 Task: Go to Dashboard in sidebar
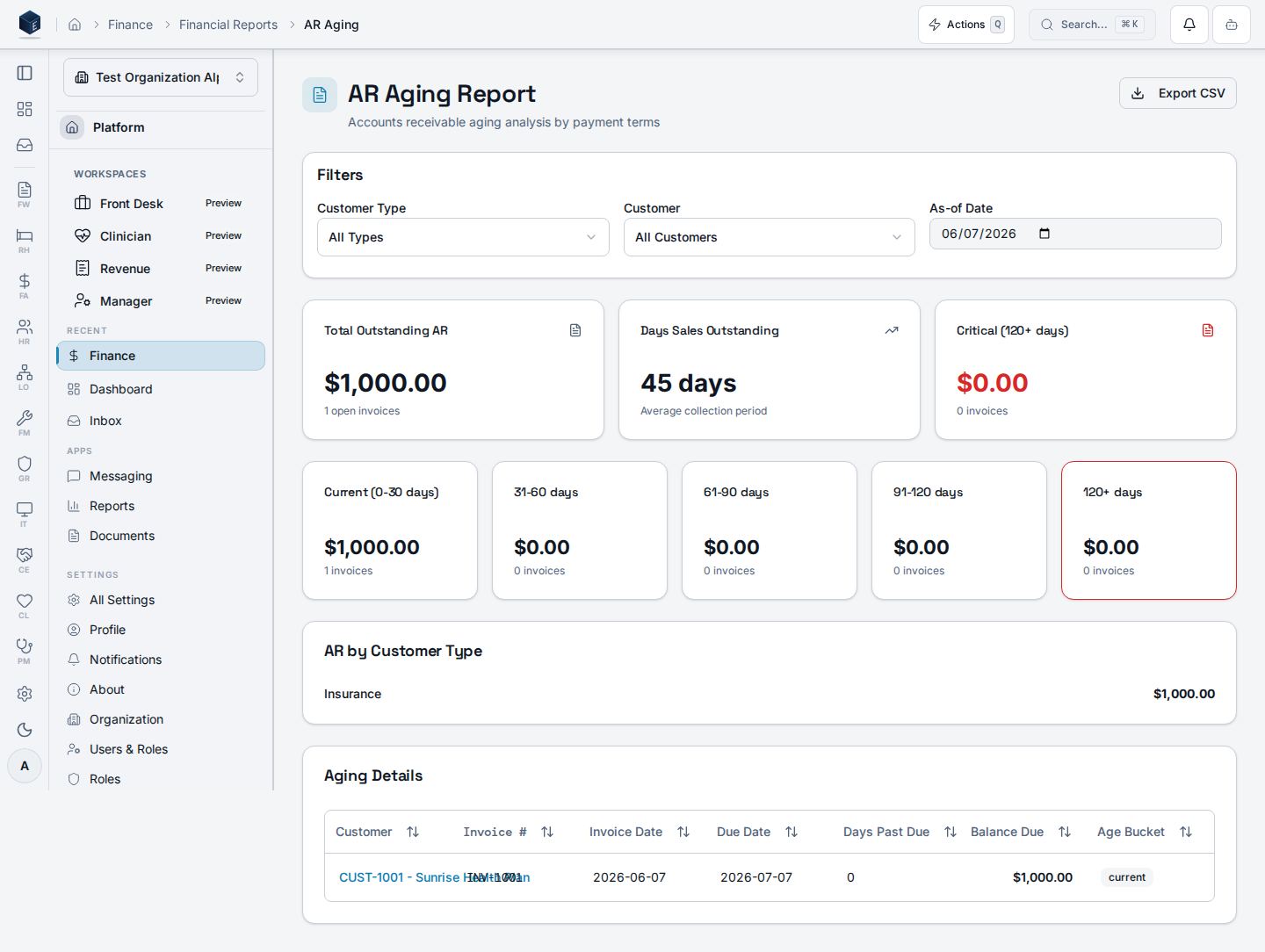pyautogui.click(x=161, y=389)
